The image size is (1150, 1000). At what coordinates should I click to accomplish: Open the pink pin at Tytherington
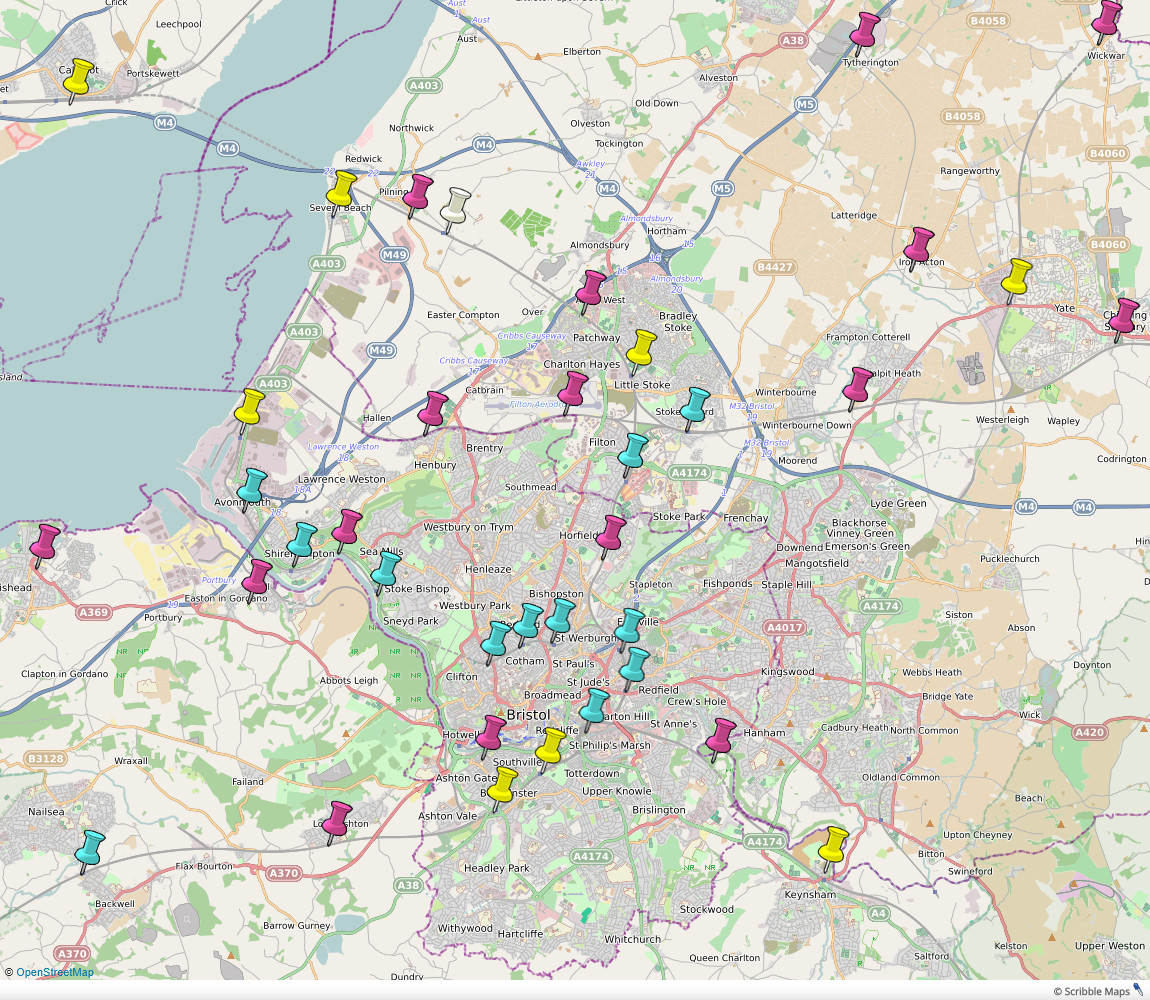[x=864, y=30]
